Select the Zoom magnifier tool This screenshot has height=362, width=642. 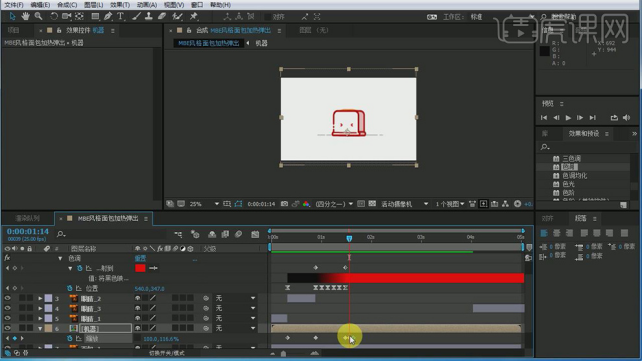38,16
